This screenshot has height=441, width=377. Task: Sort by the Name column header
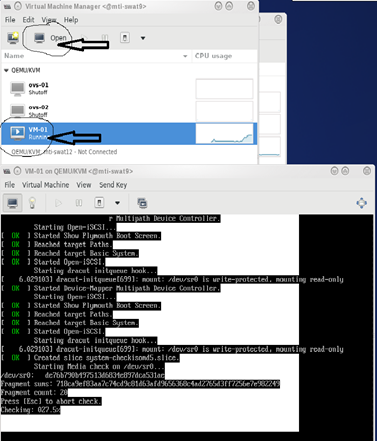pyautogui.click(x=96, y=56)
